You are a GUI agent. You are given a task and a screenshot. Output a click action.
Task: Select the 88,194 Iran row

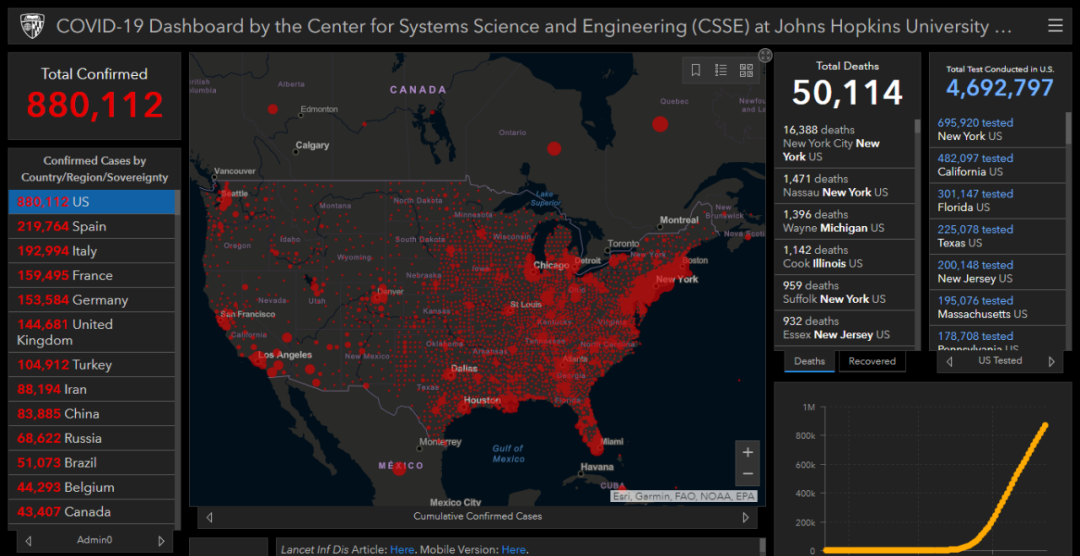92,389
